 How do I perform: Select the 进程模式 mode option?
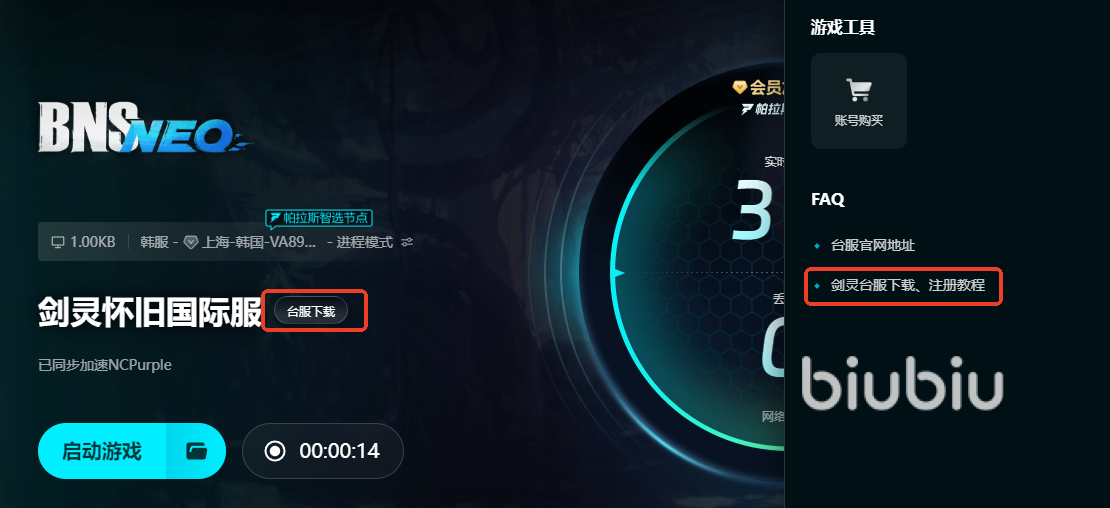[364, 242]
